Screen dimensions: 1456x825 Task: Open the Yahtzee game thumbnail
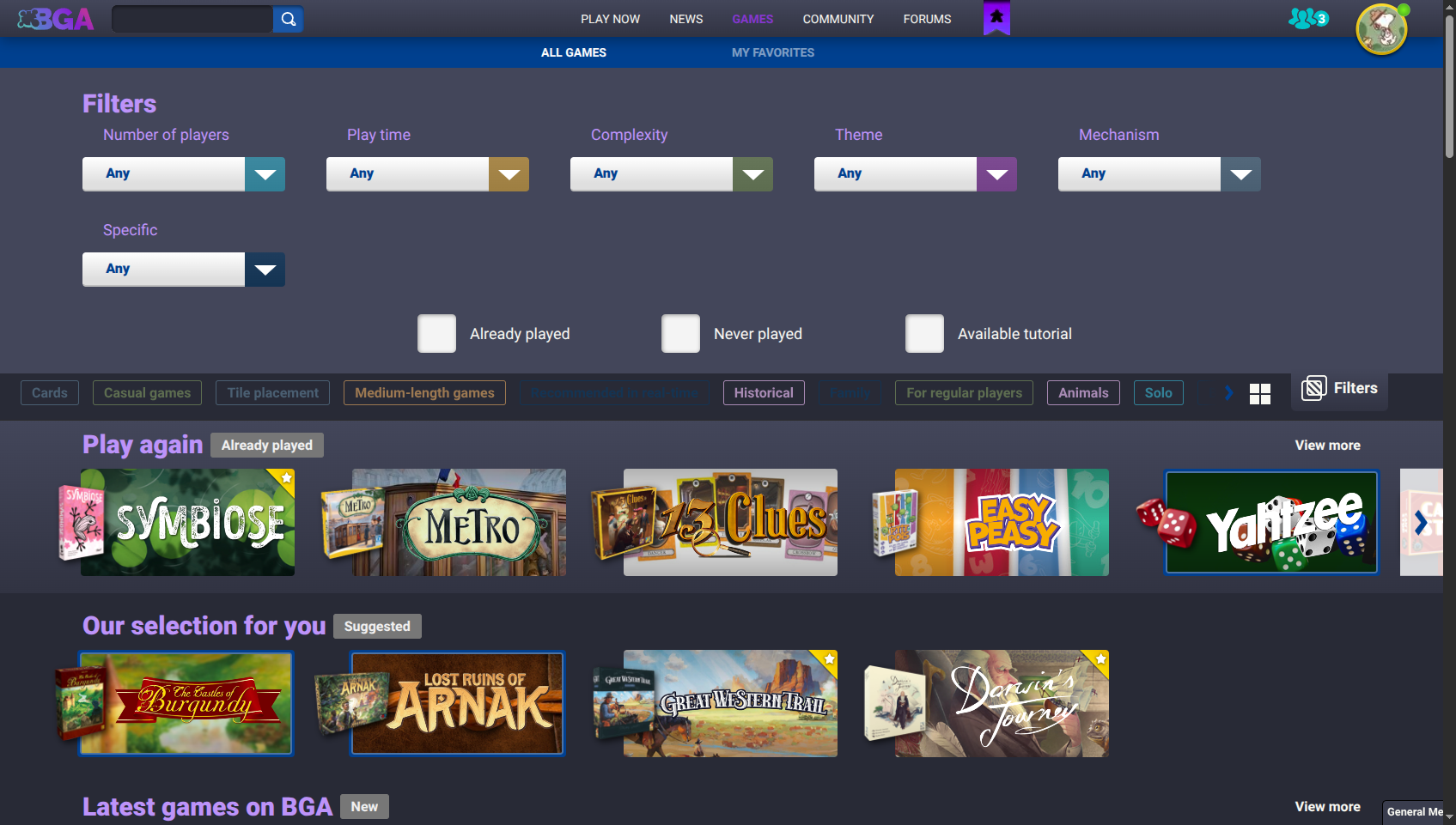pos(1271,522)
